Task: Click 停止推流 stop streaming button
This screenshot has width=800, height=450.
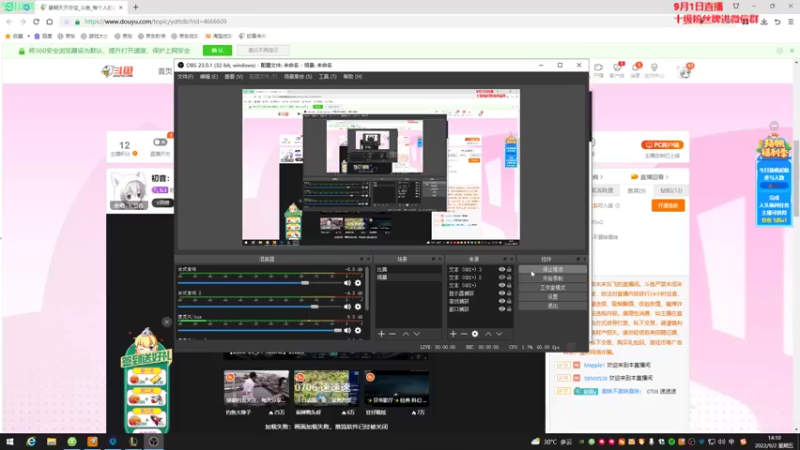Action: click(553, 269)
